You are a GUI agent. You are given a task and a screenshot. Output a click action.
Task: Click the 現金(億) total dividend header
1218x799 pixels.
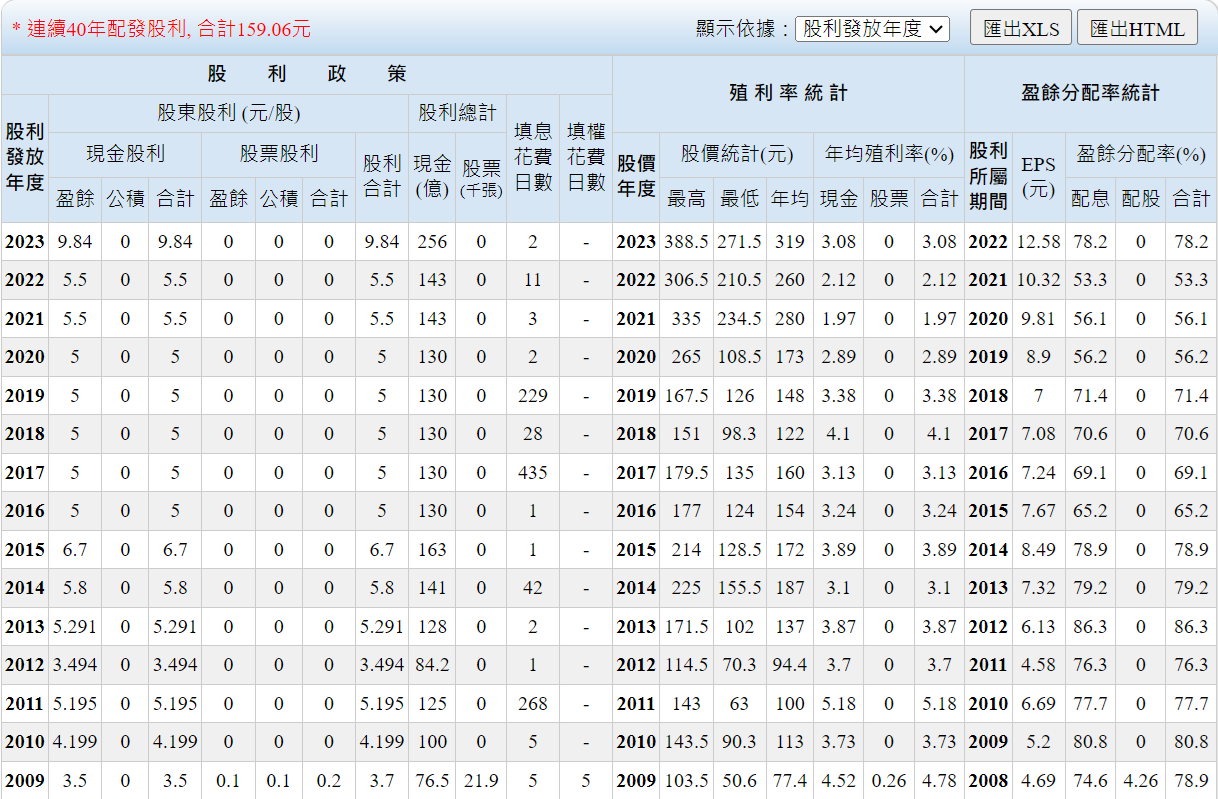coord(432,176)
